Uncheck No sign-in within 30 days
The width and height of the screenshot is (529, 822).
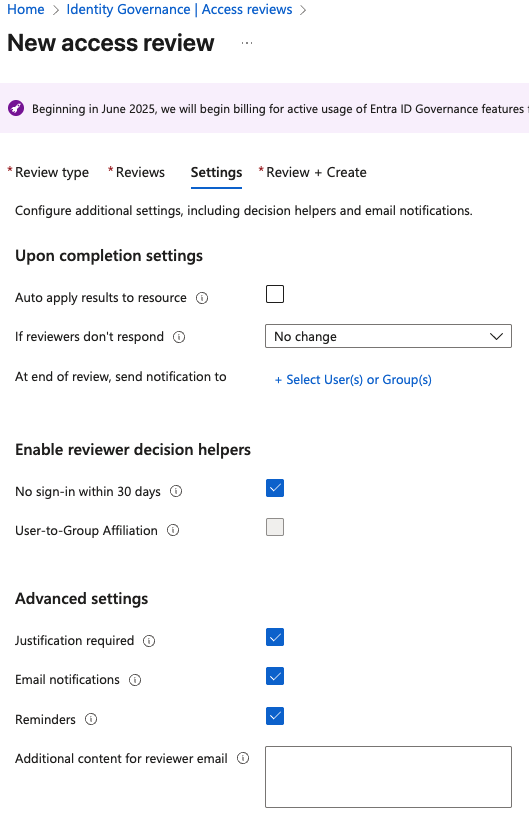click(x=275, y=488)
